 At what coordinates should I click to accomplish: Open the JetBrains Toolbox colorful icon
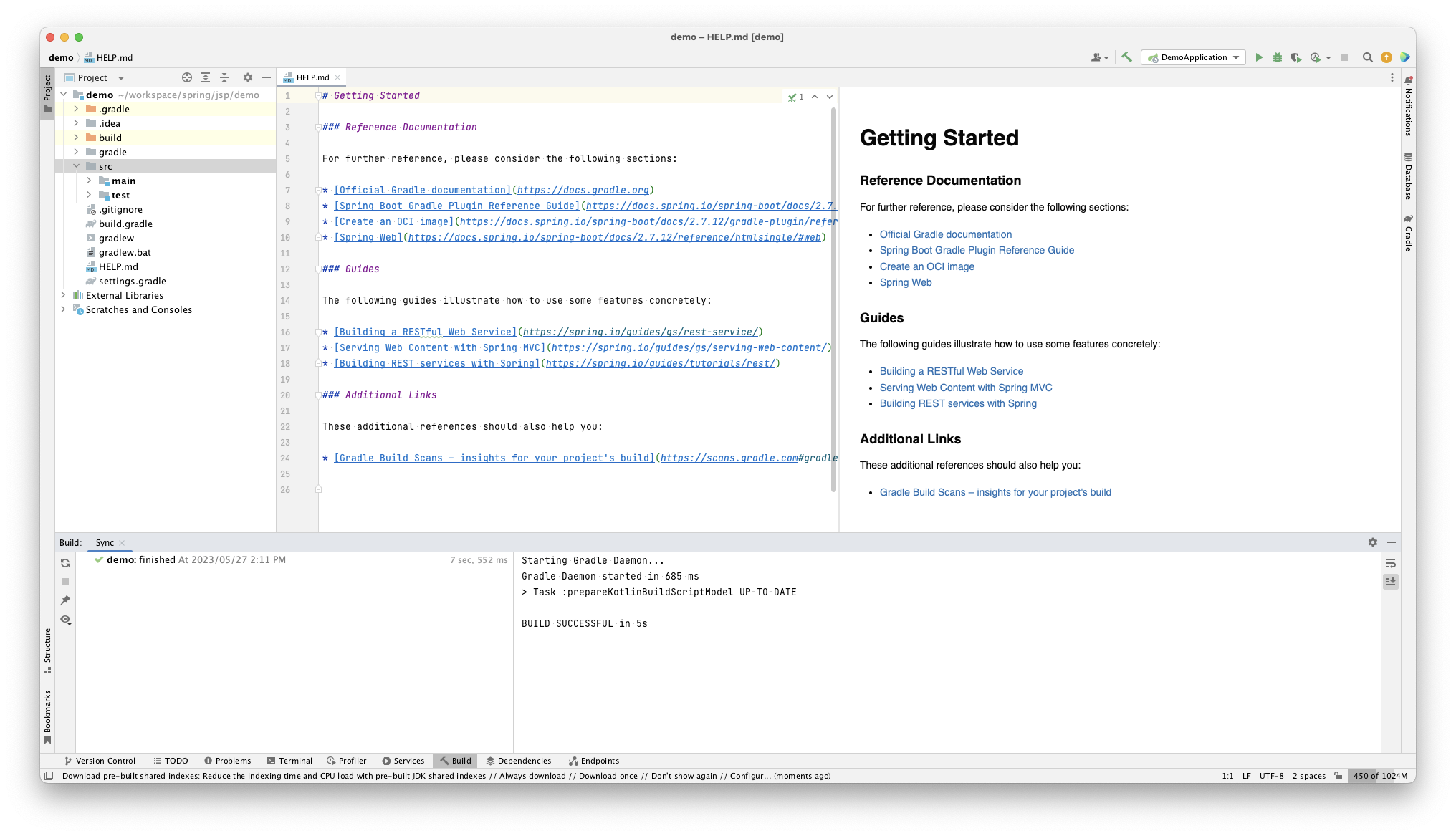click(x=1405, y=57)
